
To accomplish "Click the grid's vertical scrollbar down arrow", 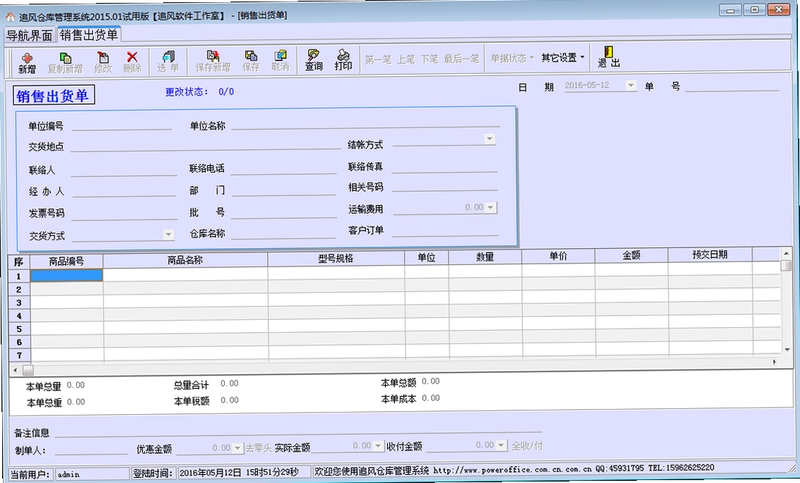I will click(x=787, y=349).
